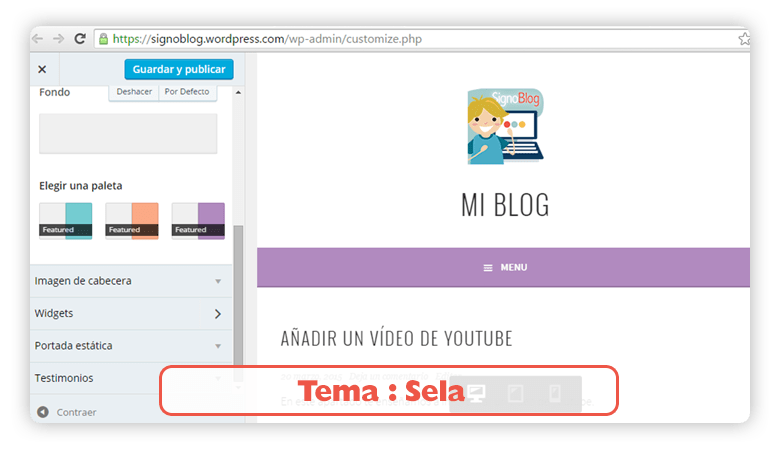780x450 pixels.
Task: Open the Widgets panel
Action: tap(131, 313)
